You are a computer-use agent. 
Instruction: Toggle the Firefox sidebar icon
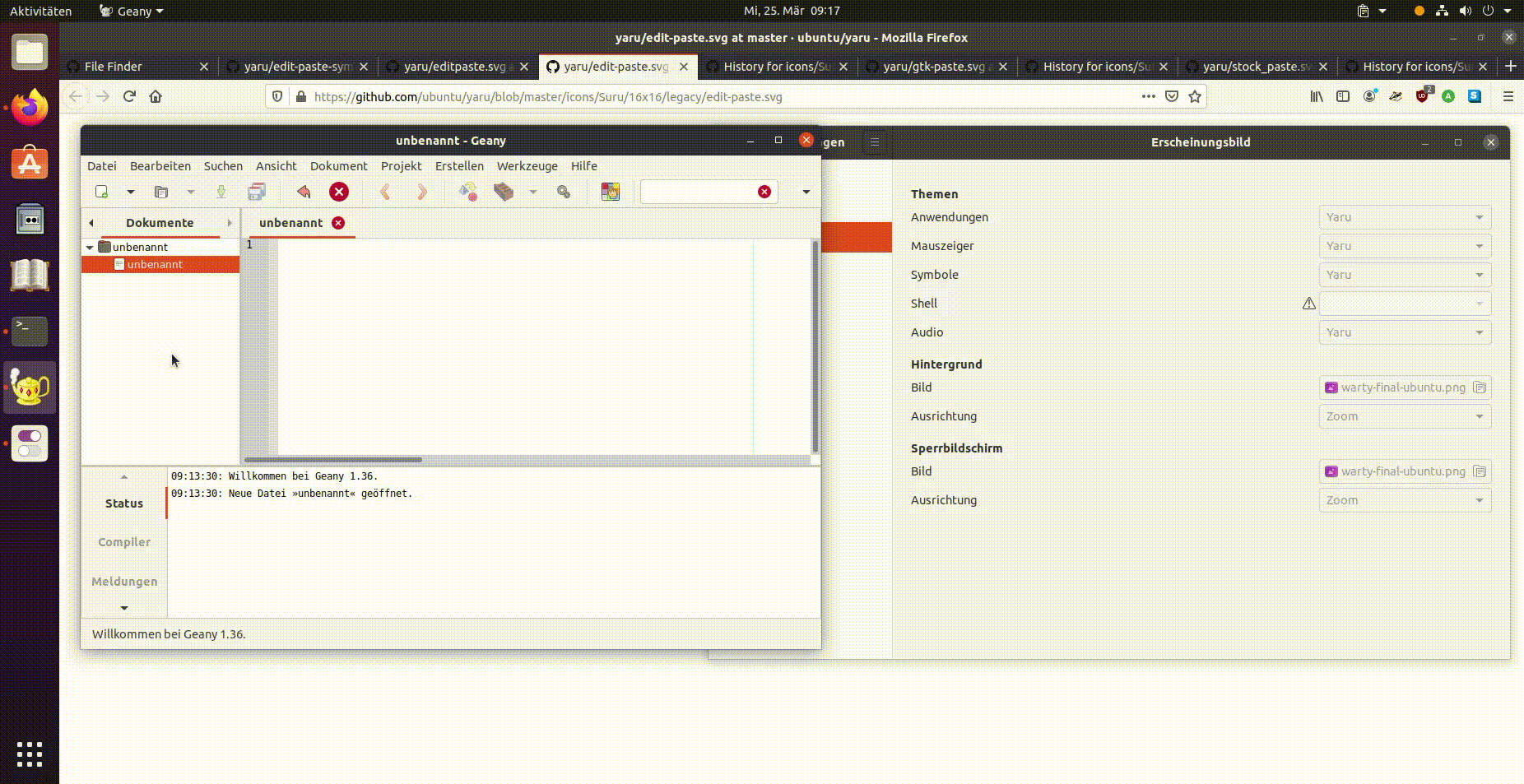(1343, 96)
